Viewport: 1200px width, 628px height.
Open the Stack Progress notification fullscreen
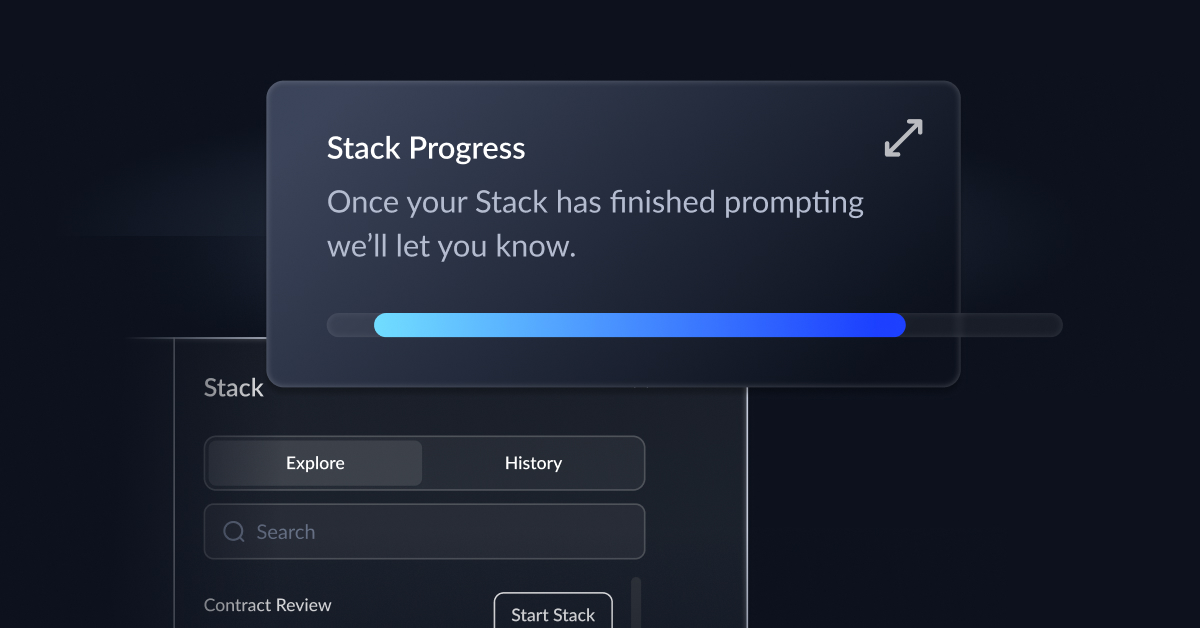[901, 139]
